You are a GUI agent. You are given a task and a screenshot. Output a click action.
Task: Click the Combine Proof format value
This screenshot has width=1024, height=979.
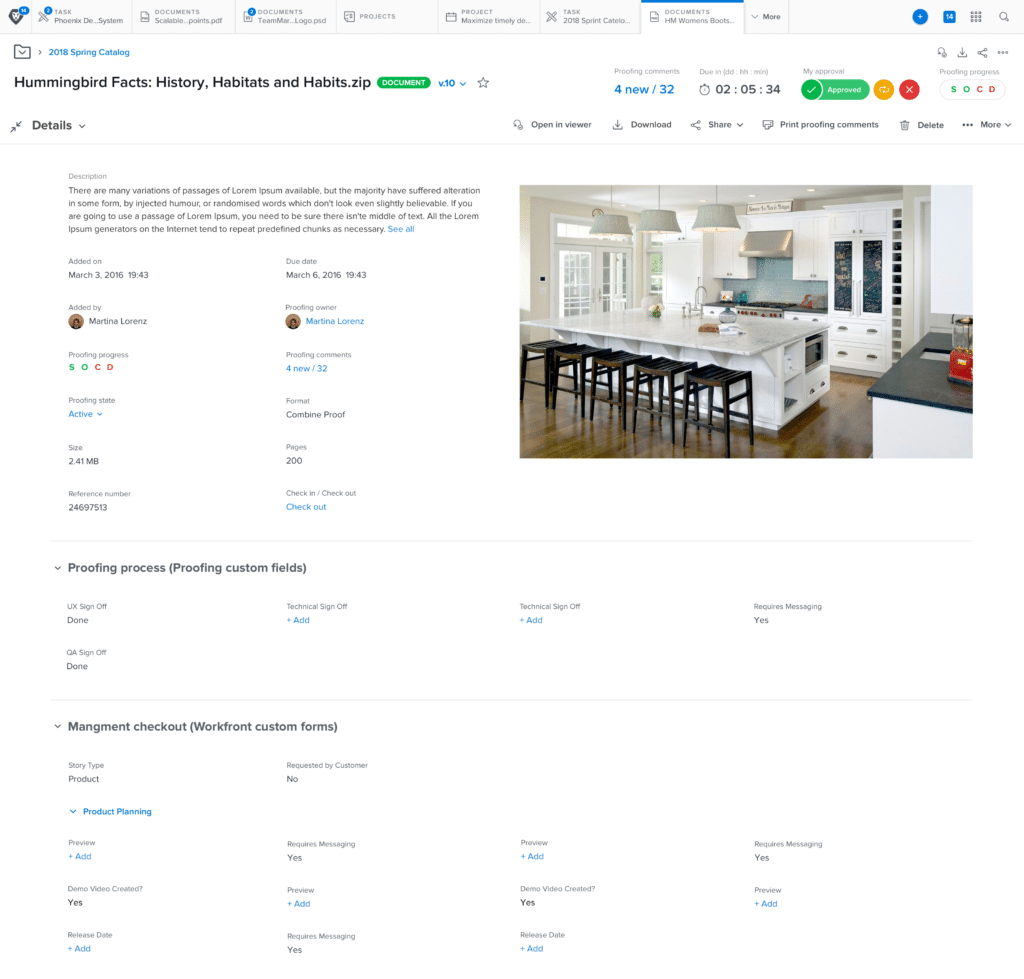click(x=315, y=415)
